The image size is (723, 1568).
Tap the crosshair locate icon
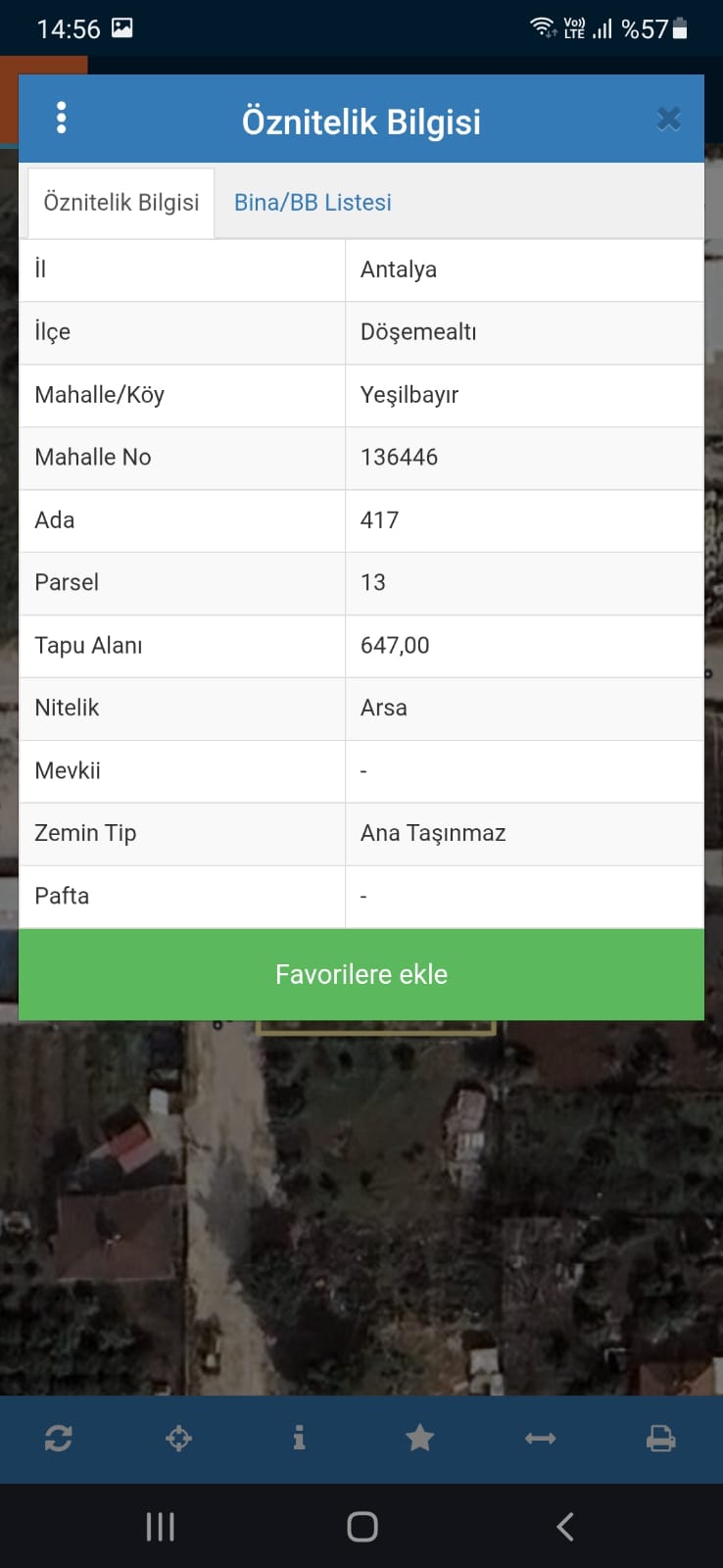(x=178, y=1439)
